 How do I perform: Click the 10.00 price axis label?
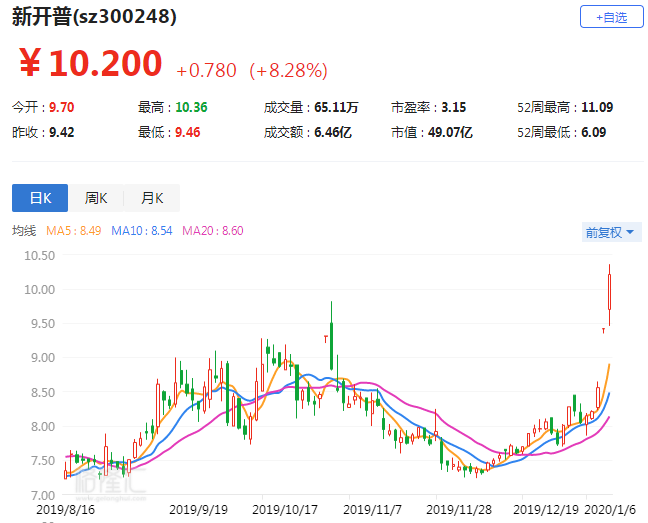pos(39,290)
